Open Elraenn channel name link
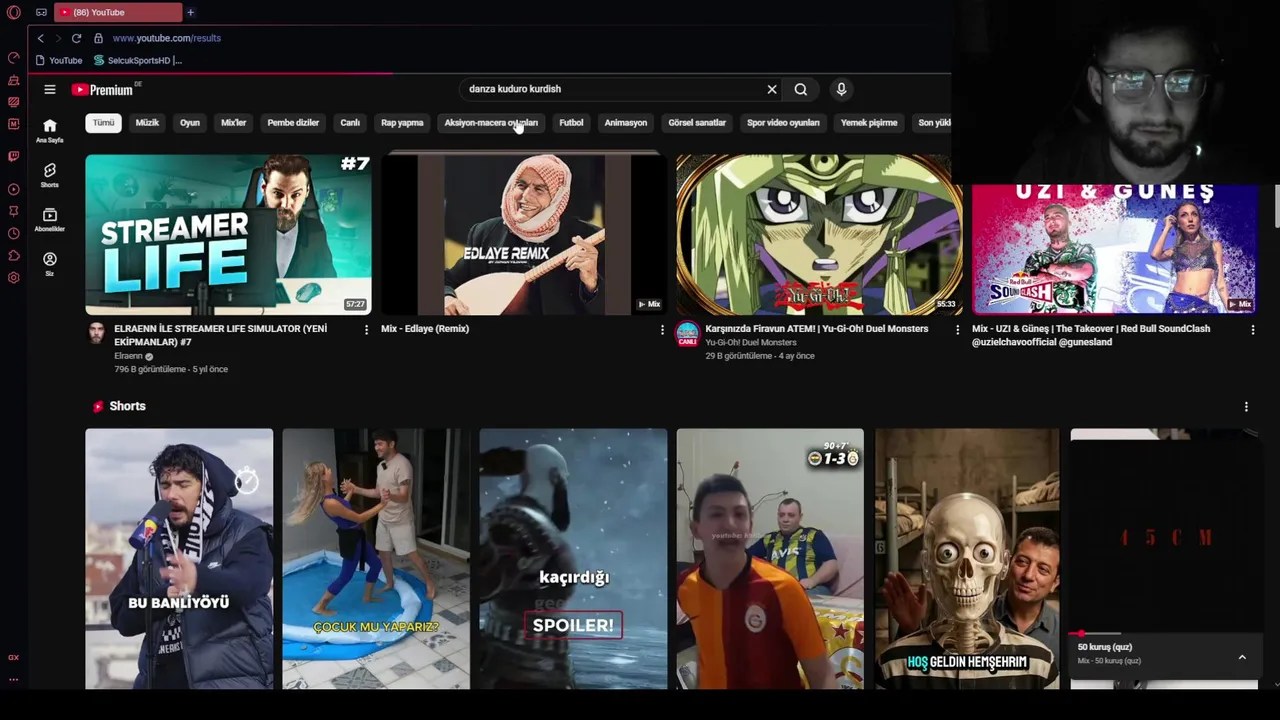 pyautogui.click(x=128, y=356)
